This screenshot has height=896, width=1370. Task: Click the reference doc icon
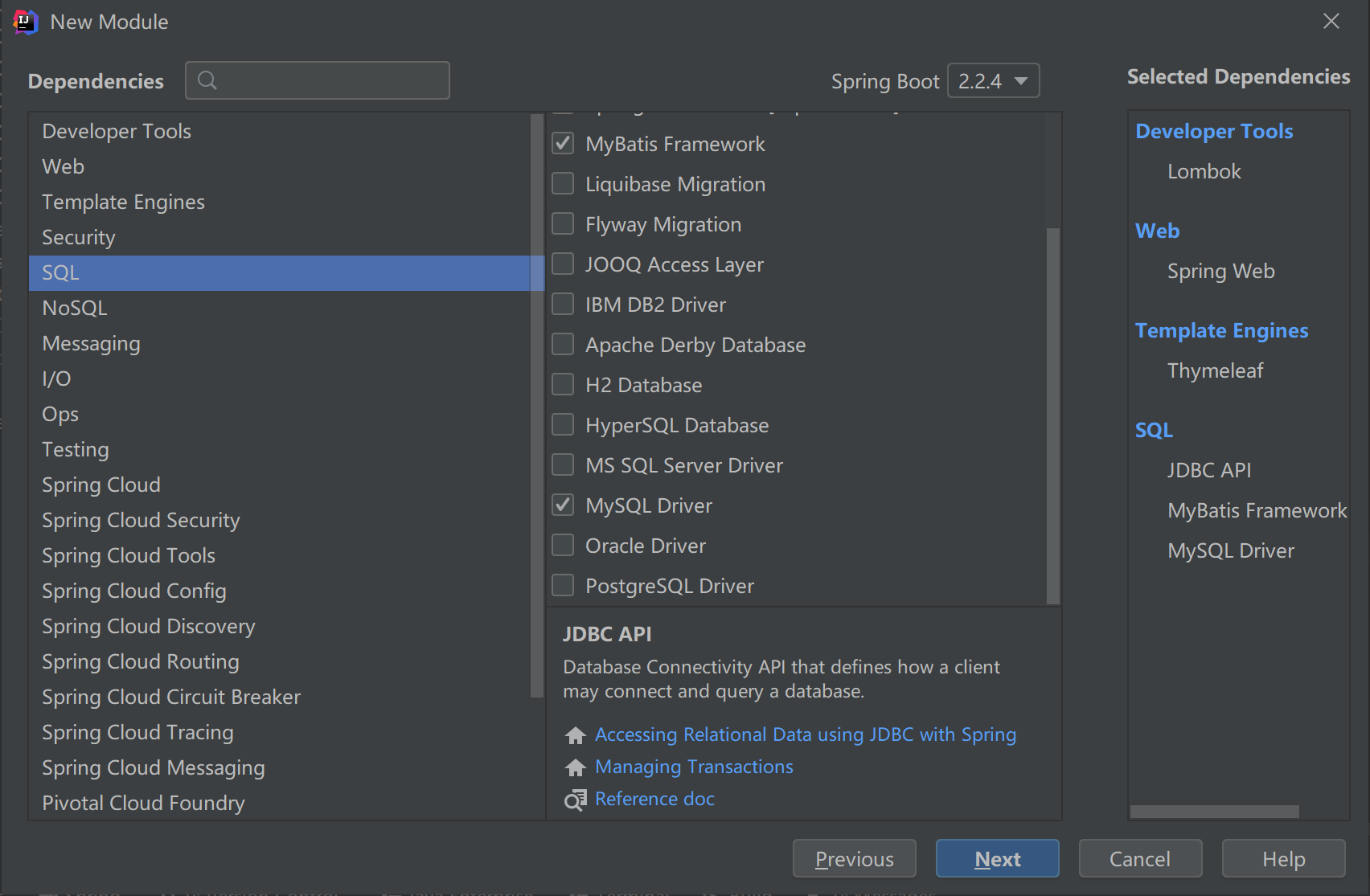coord(576,800)
